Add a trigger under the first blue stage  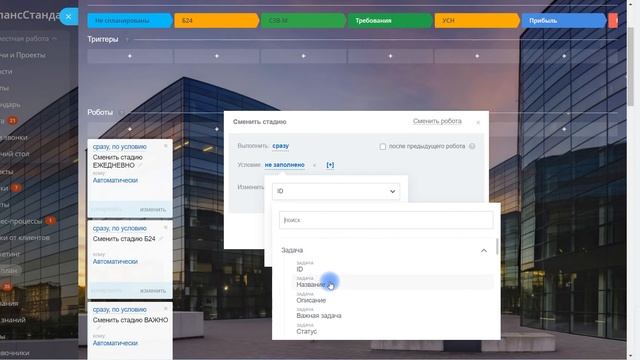(130, 56)
